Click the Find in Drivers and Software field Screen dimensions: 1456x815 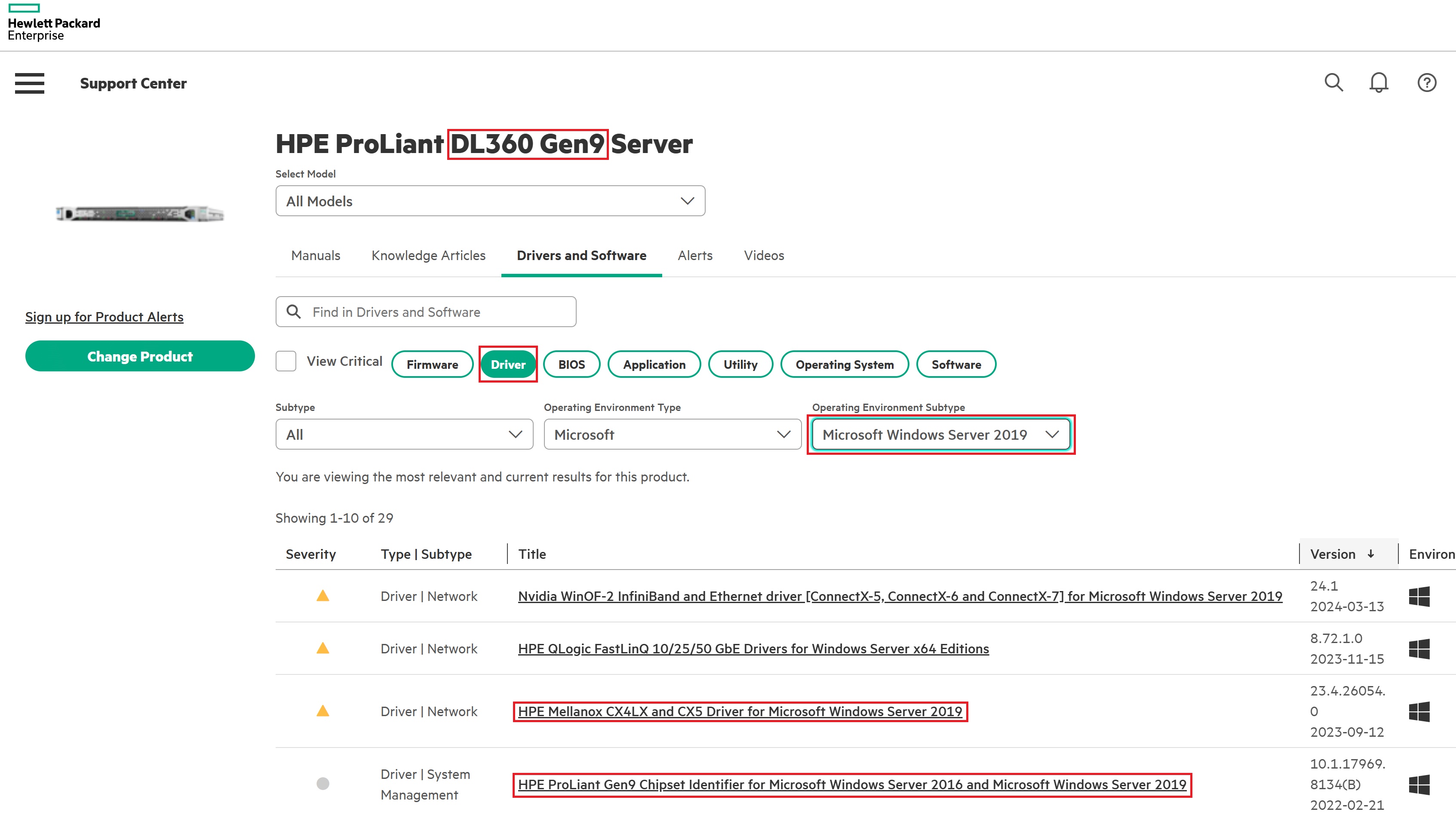click(x=426, y=312)
